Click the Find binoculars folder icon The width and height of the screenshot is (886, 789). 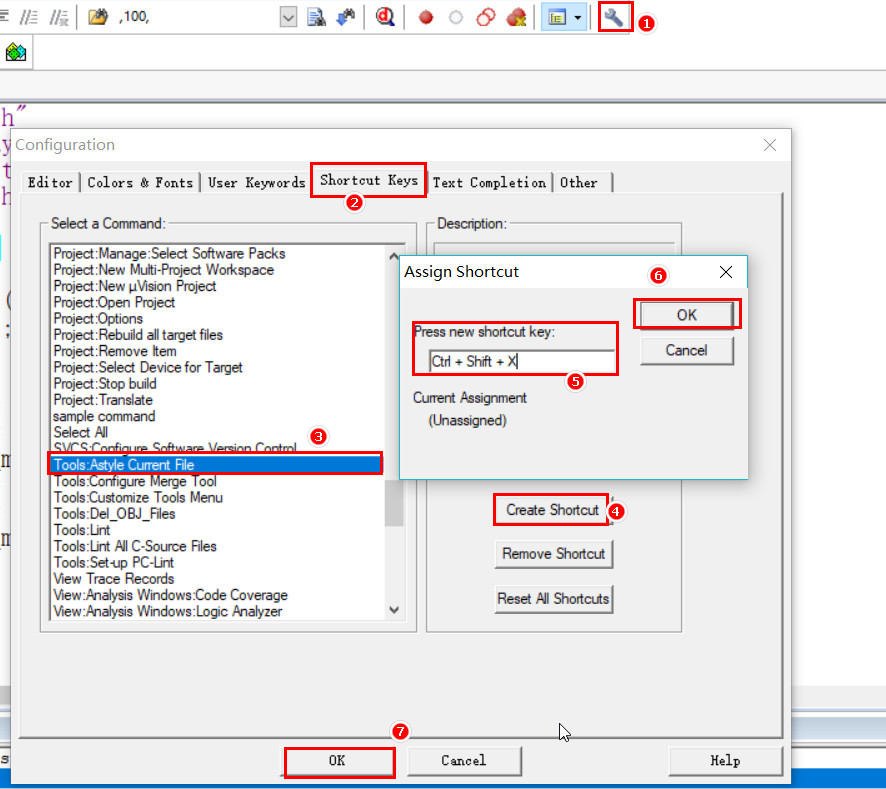[98, 17]
